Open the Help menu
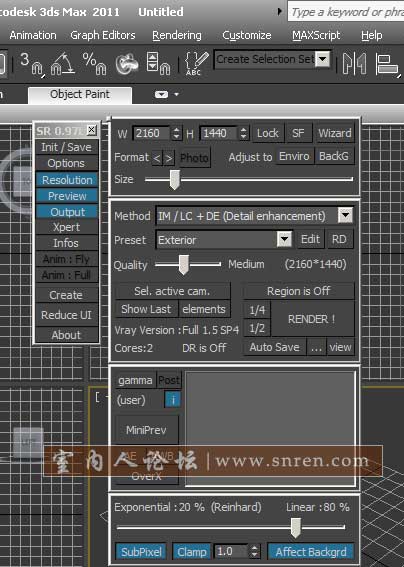Screen dimensions: 404x567 371,35
